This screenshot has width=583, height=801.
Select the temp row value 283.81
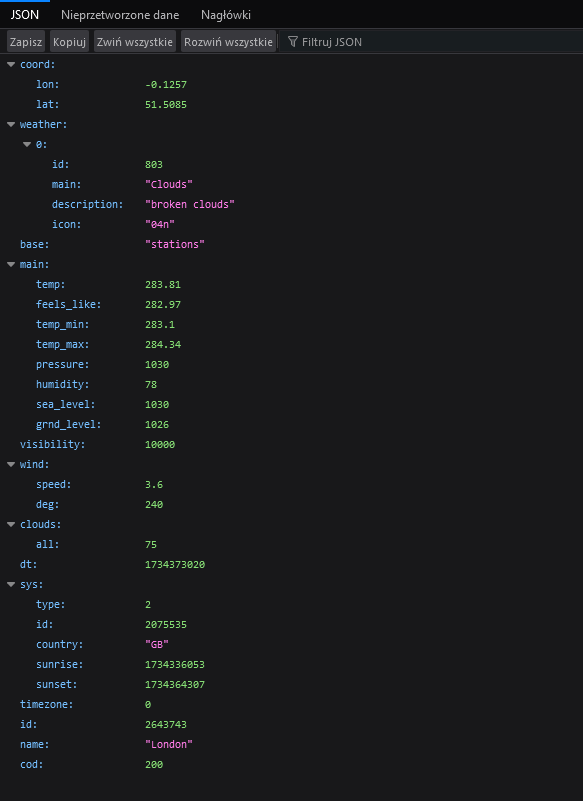(163, 285)
